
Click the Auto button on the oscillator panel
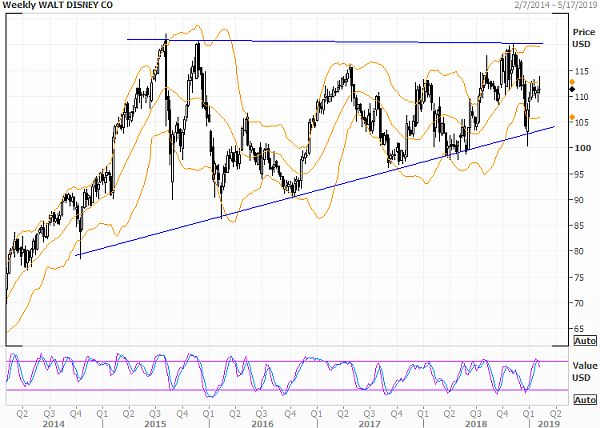click(585, 400)
